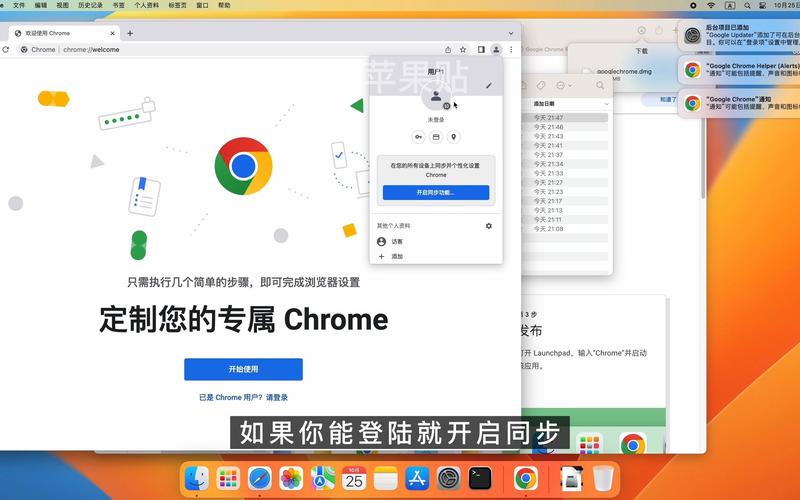Open the Trash in the Dock
This screenshot has width=800, height=500.
point(603,479)
